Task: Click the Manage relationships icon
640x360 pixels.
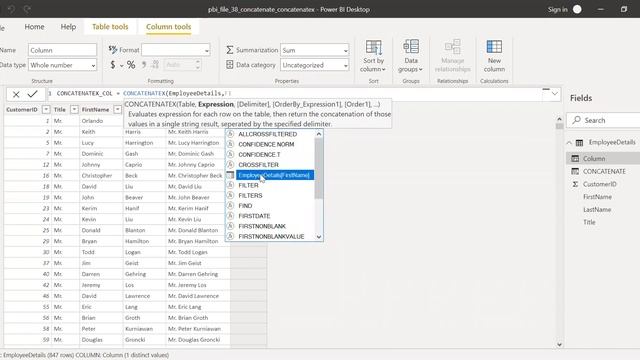Action: 453,47
